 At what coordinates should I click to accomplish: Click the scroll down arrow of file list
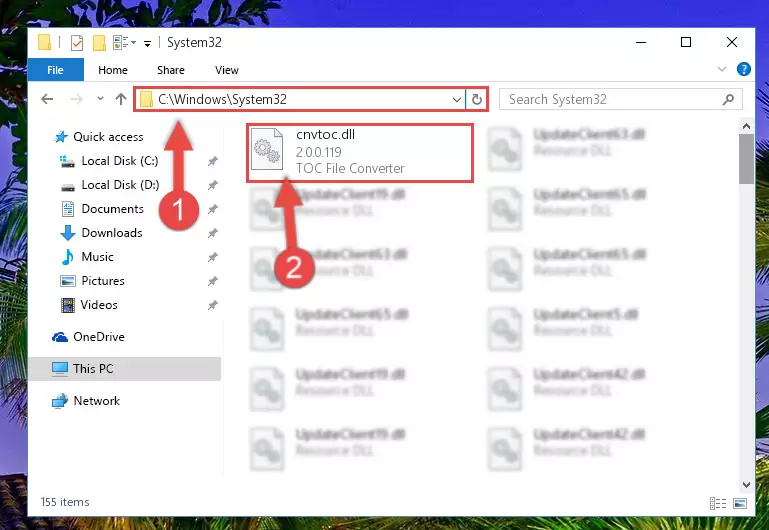coord(746,484)
